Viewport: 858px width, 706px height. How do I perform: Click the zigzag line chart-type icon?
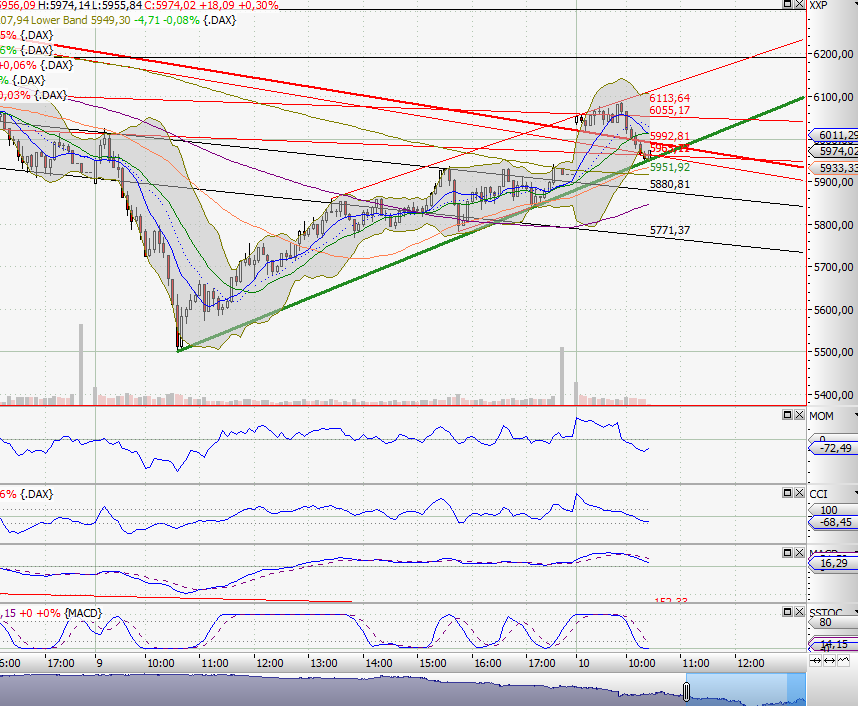point(843,660)
